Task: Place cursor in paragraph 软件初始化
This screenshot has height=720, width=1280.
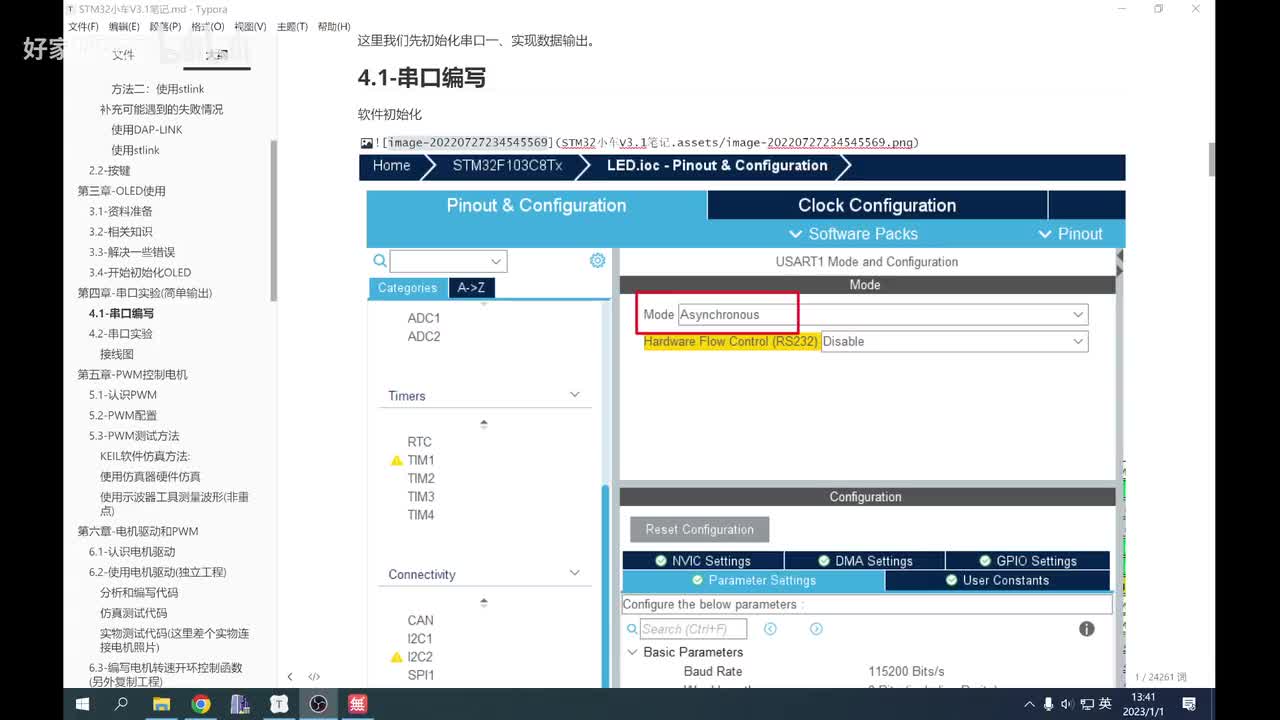Action: pos(390,115)
